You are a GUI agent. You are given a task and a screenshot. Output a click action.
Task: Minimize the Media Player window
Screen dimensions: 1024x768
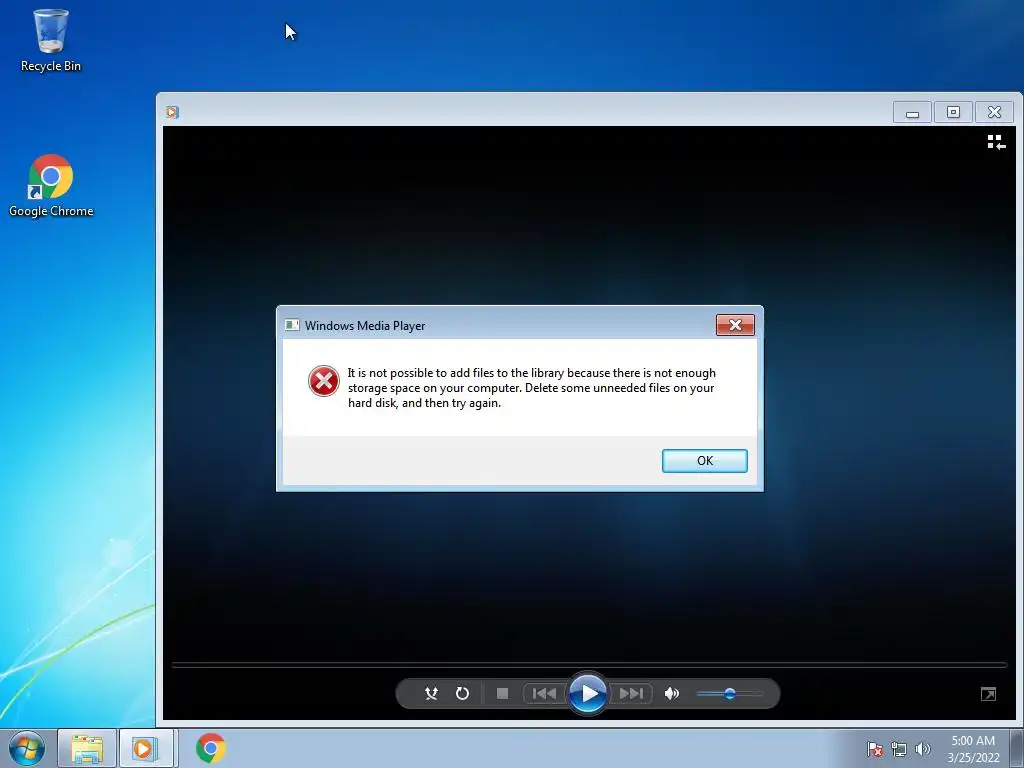(x=912, y=112)
